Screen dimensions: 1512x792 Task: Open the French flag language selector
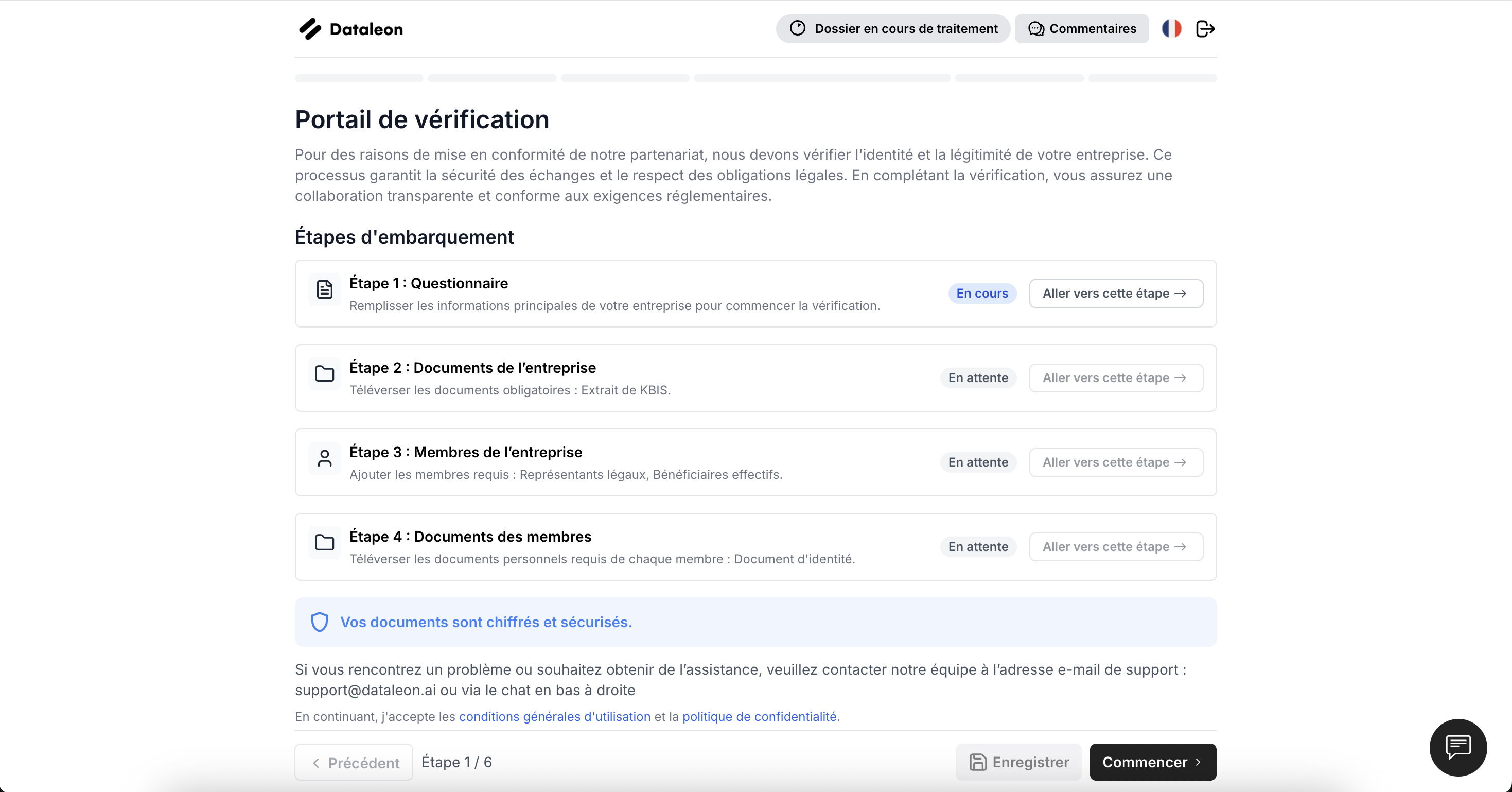click(1171, 28)
